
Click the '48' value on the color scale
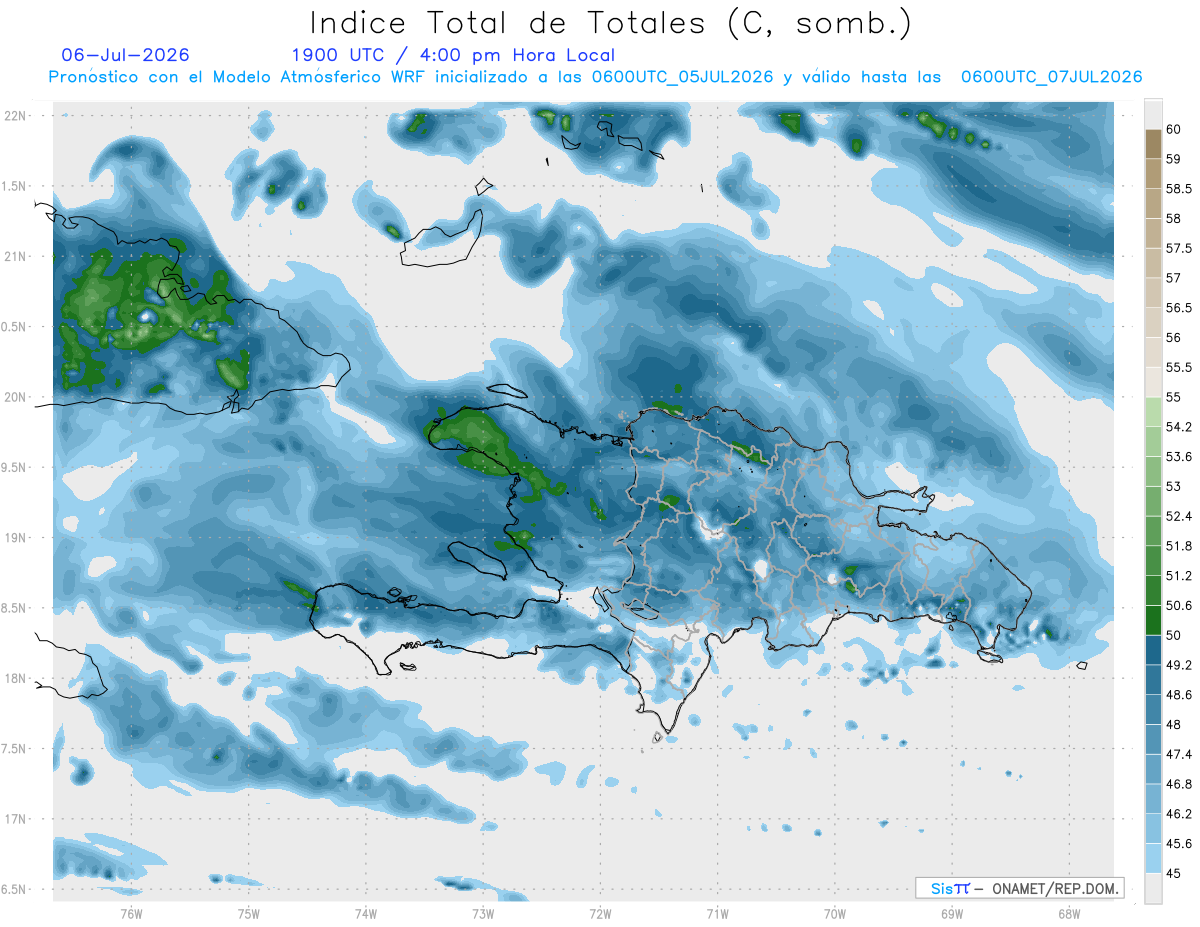pyautogui.click(x=1174, y=725)
